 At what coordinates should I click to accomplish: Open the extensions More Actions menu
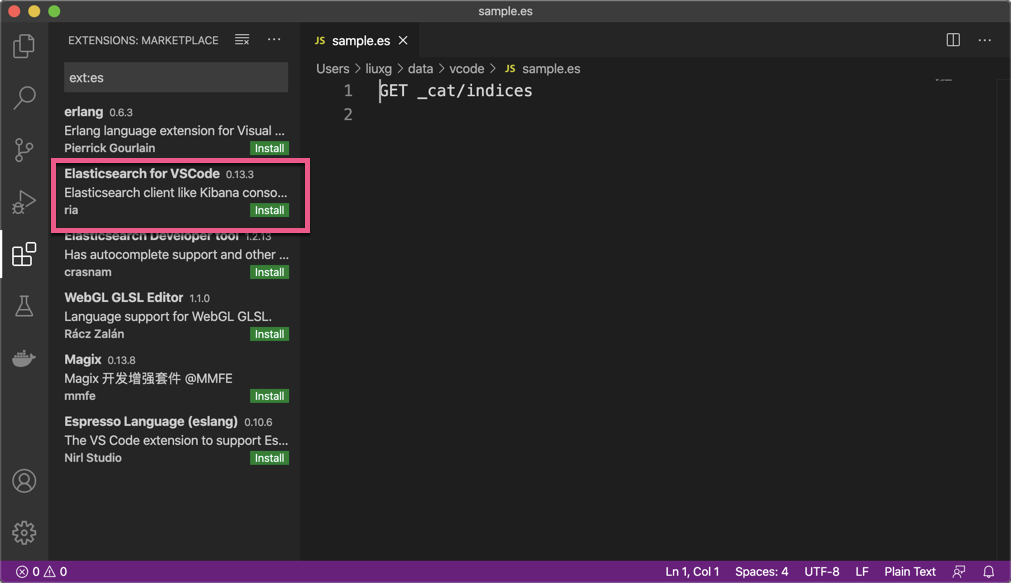pyautogui.click(x=274, y=40)
